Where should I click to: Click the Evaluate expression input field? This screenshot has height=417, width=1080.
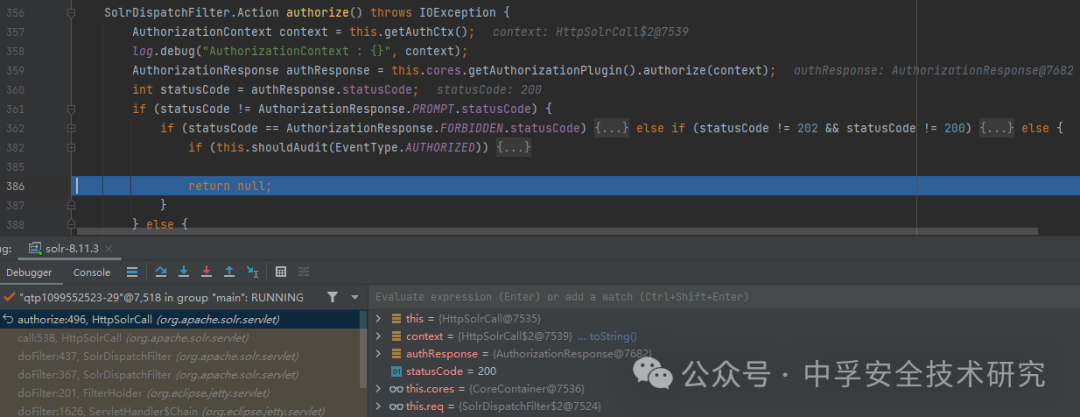[x=724, y=297]
